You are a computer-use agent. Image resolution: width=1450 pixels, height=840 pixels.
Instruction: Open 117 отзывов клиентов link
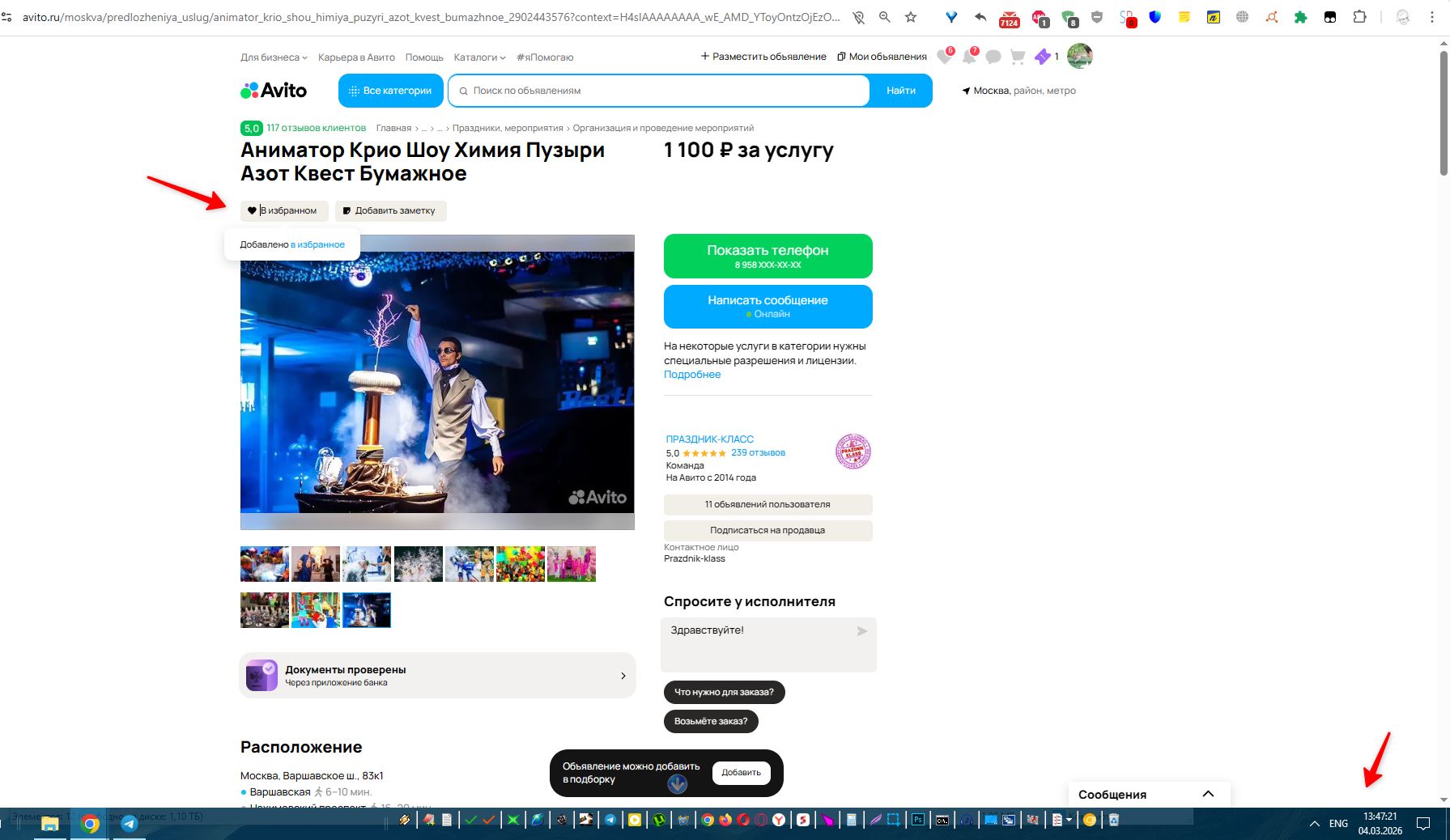tap(316, 128)
